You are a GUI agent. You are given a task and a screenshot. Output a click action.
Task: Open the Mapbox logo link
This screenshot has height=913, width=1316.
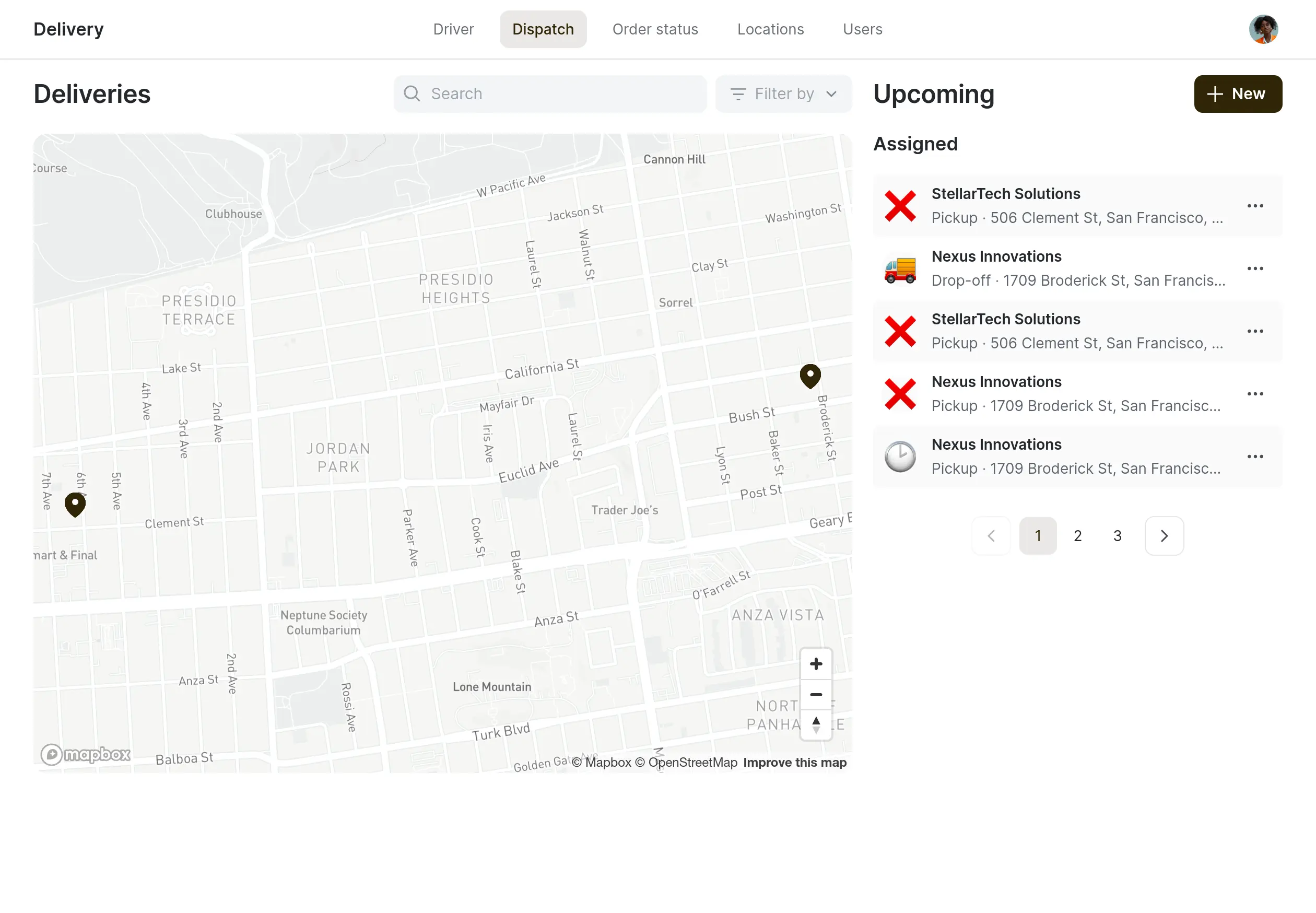pos(85,755)
